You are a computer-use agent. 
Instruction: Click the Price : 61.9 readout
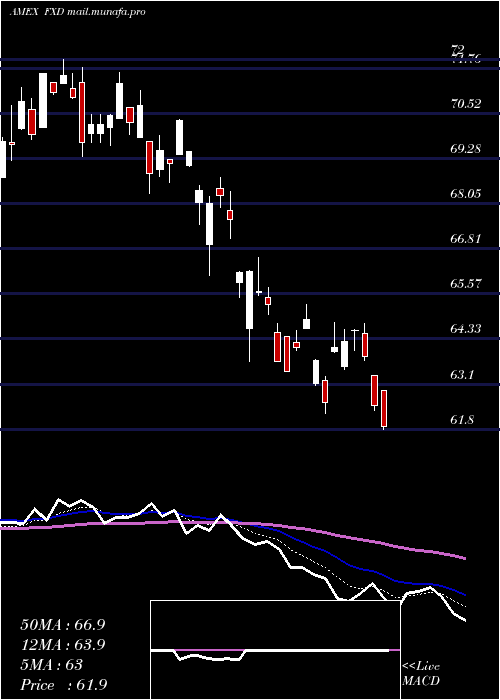tap(63, 685)
